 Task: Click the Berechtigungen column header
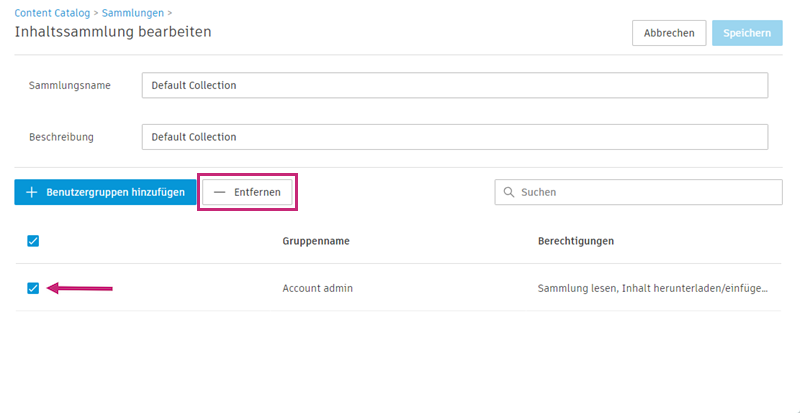575,241
